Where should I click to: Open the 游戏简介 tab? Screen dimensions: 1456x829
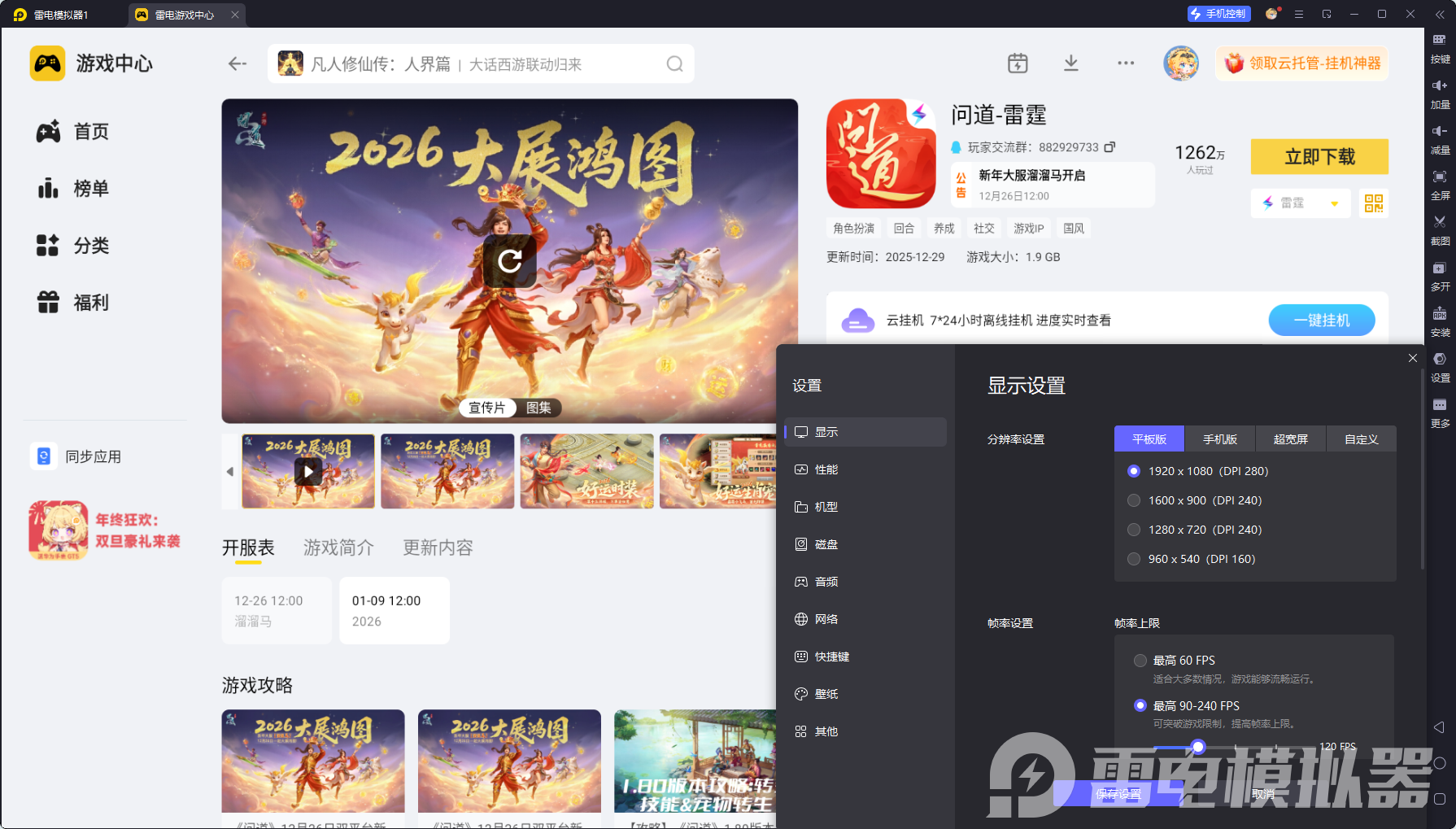tap(338, 548)
